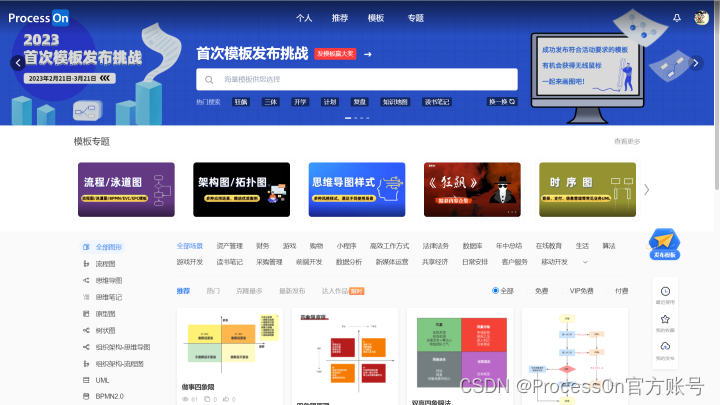Screen dimensions: 720x405
Task: Select 新媒体运营 scene filter
Action: coord(392,262)
